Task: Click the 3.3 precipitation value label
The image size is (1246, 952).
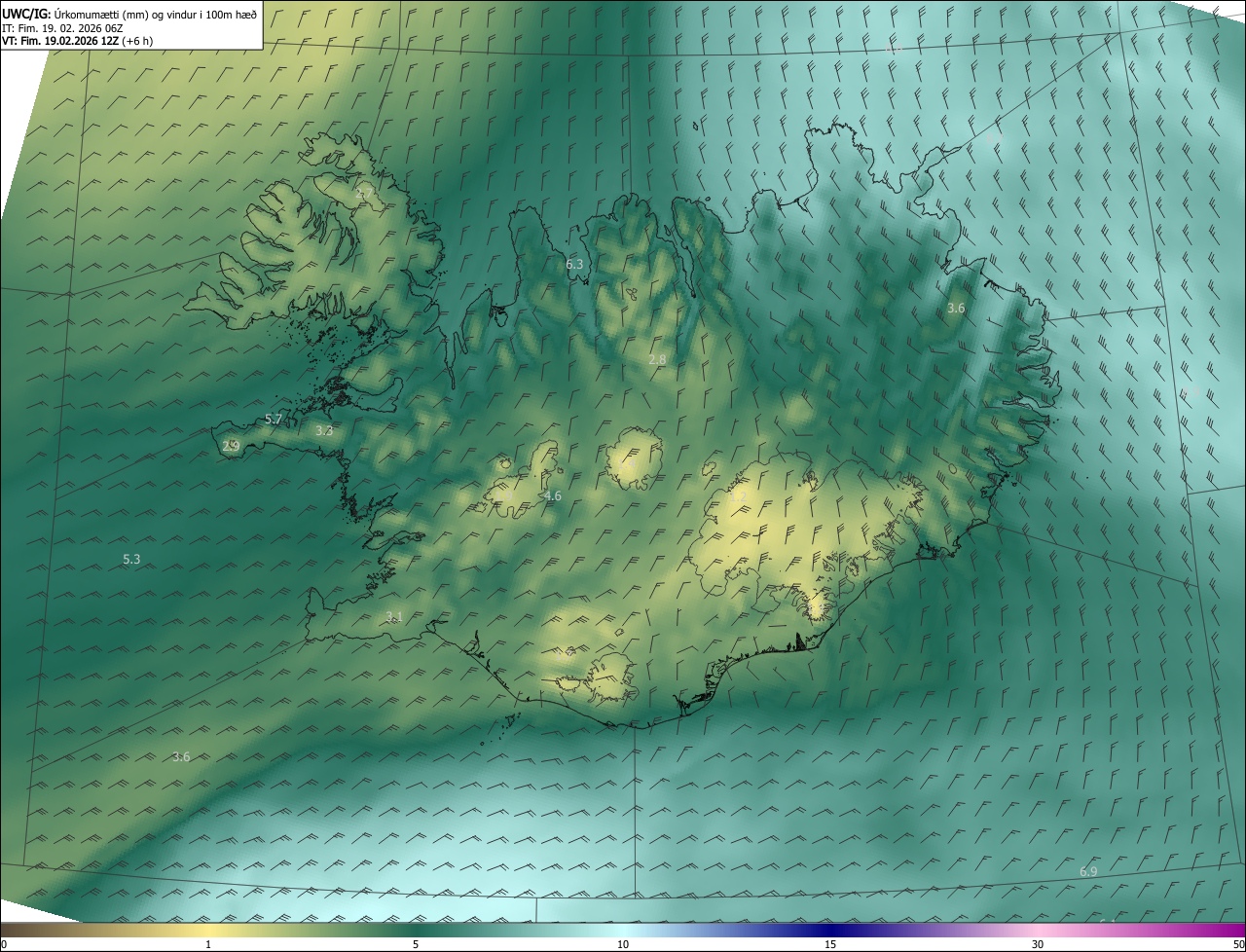Action: coord(324,430)
